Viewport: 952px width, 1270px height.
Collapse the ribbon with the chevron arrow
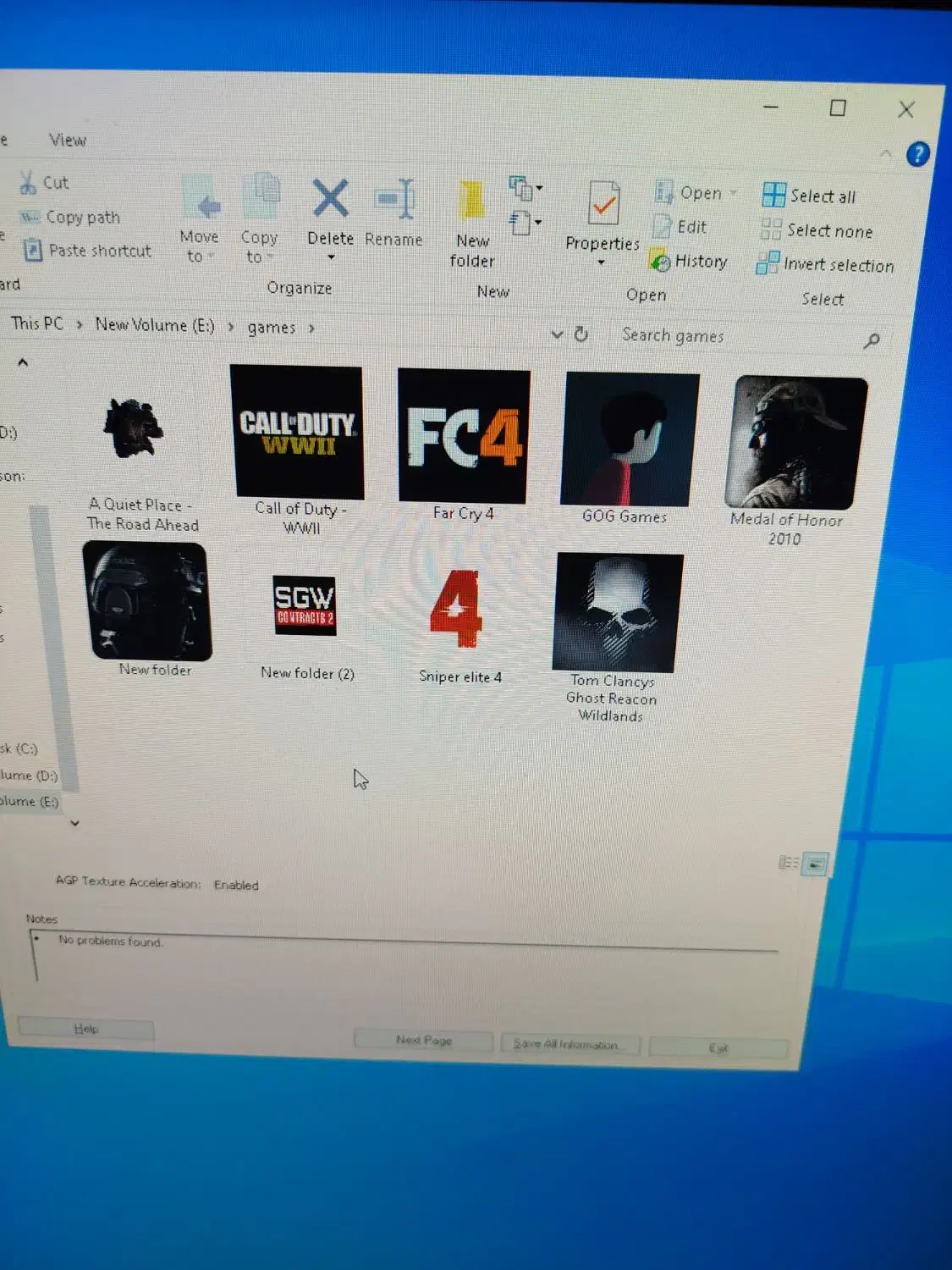[885, 154]
